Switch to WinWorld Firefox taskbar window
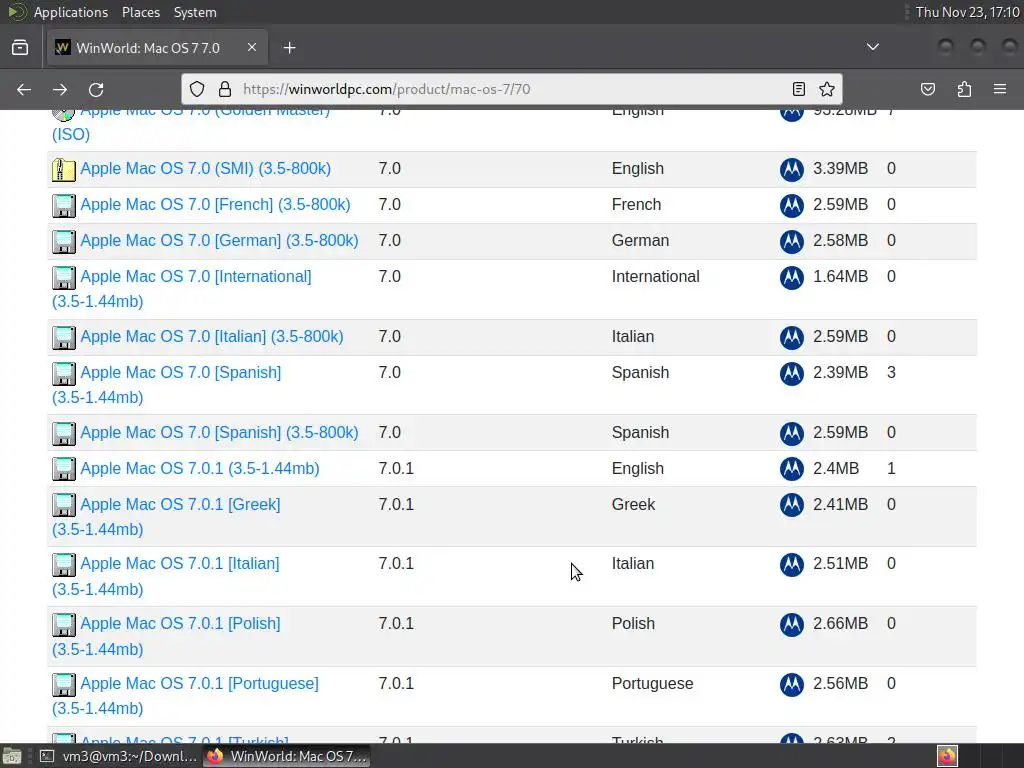1024x768 pixels. (x=286, y=756)
